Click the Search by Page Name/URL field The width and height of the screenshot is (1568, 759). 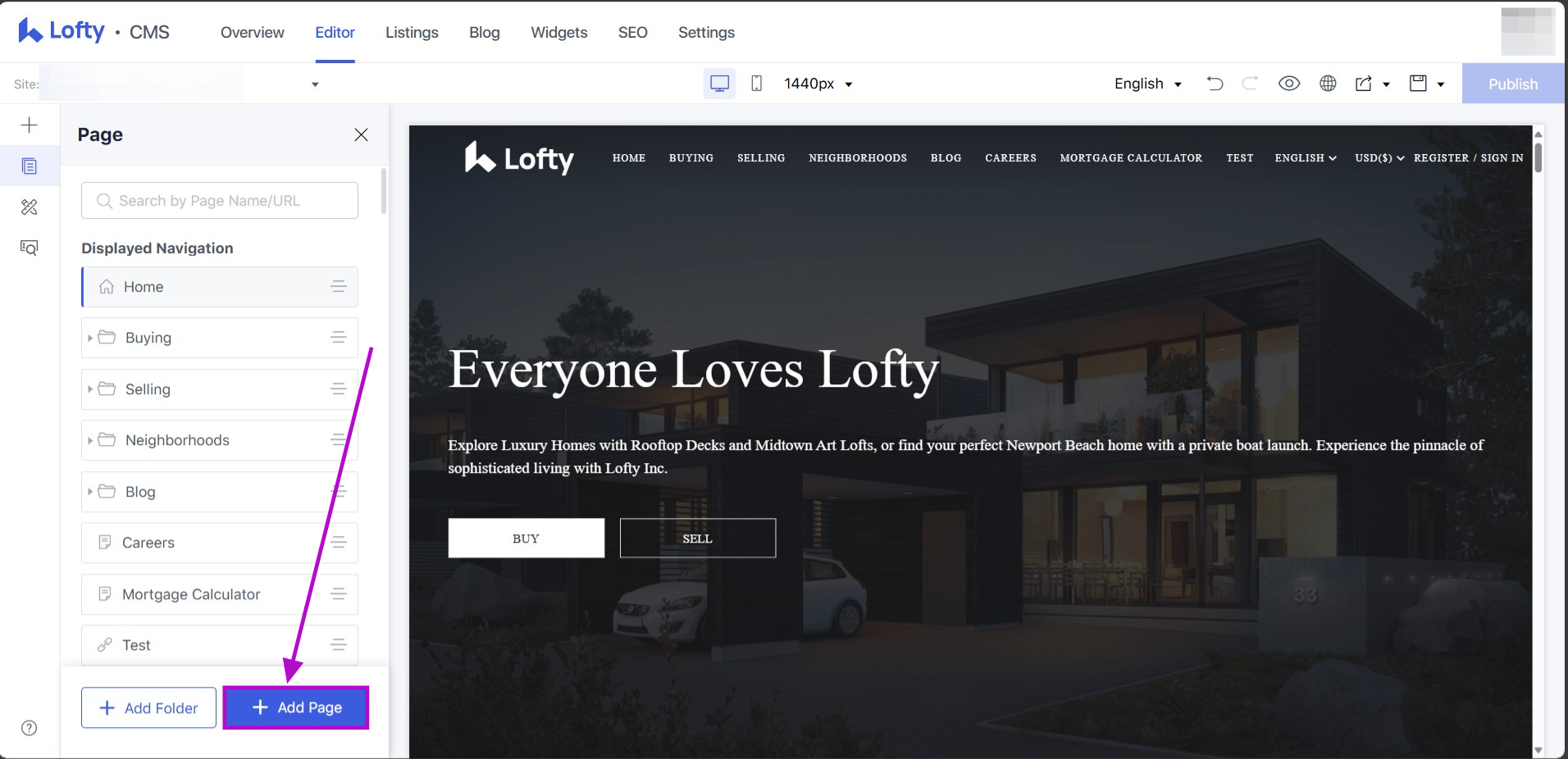[220, 201]
